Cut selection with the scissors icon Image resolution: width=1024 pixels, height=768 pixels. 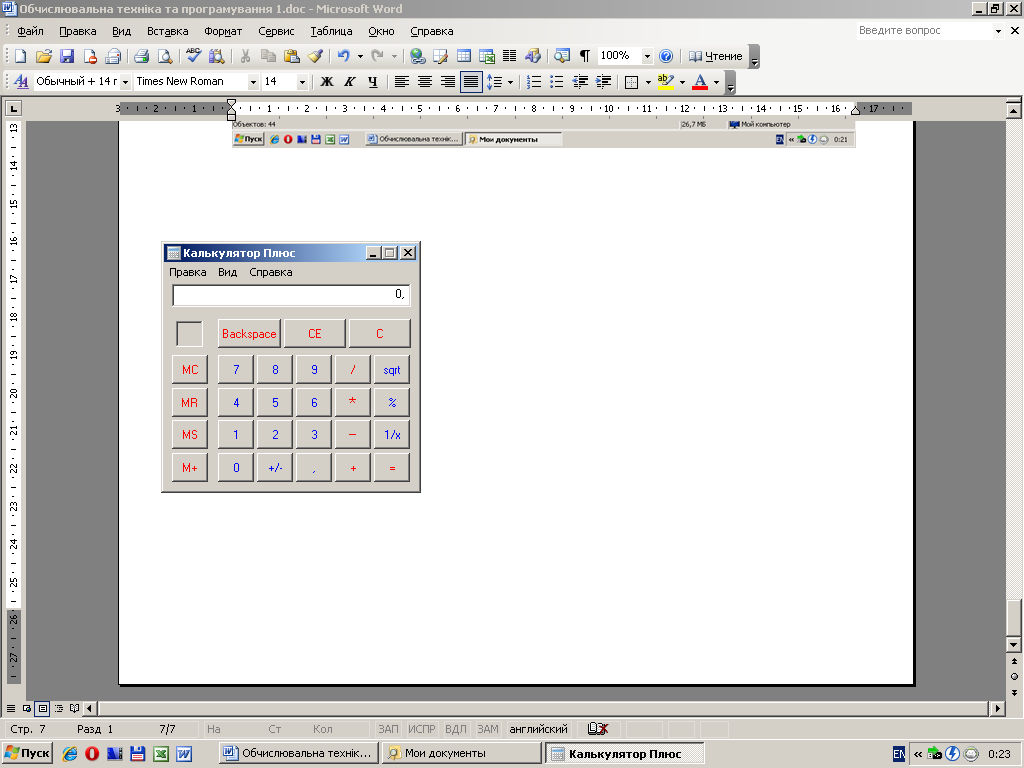pyautogui.click(x=245, y=56)
